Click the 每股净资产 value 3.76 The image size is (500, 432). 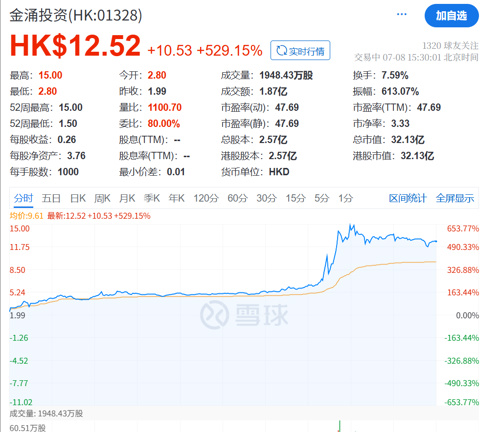click(76, 156)
